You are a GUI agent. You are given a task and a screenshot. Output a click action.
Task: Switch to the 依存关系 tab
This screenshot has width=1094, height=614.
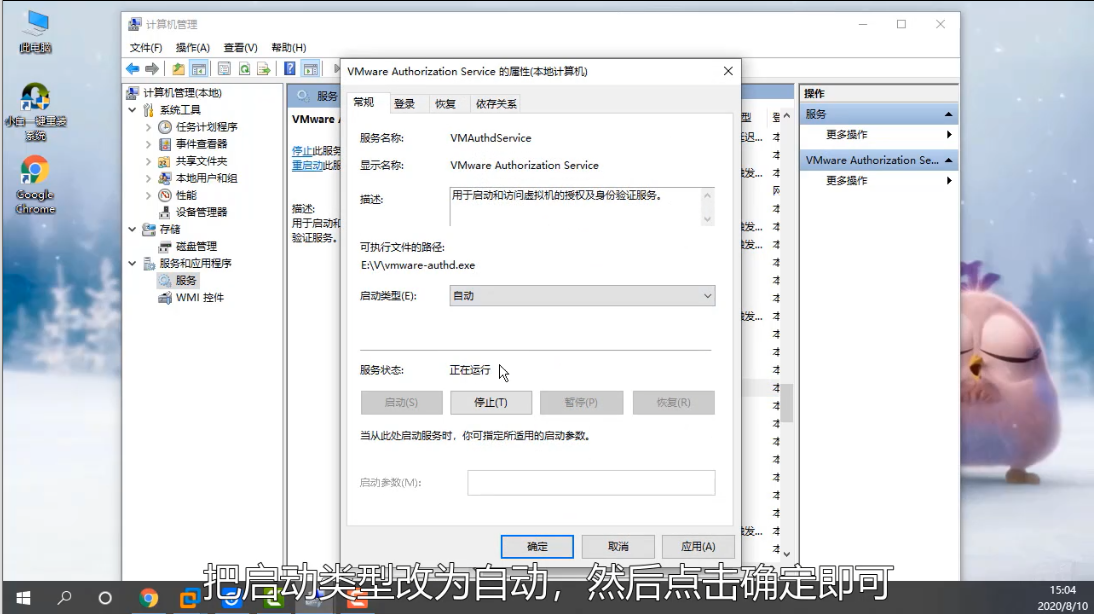pyautogui.click(x=496, y=104)
